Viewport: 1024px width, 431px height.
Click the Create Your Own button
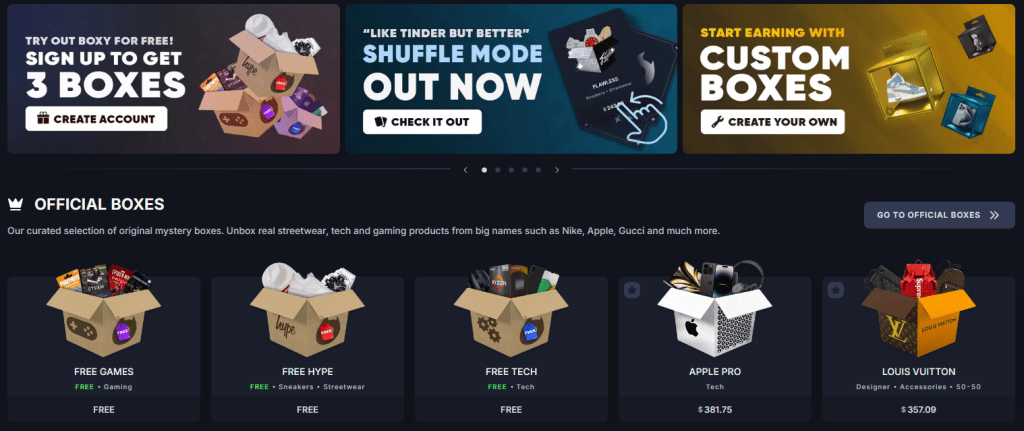point(773,122)
